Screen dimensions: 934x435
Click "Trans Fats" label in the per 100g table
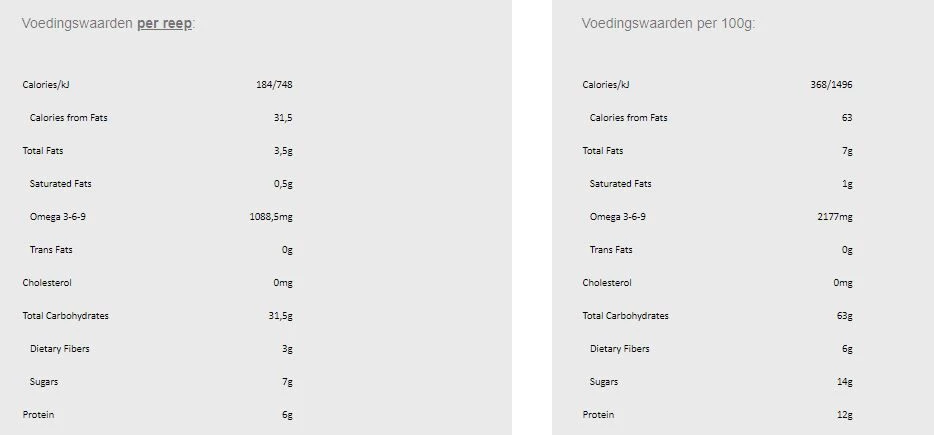611,250
